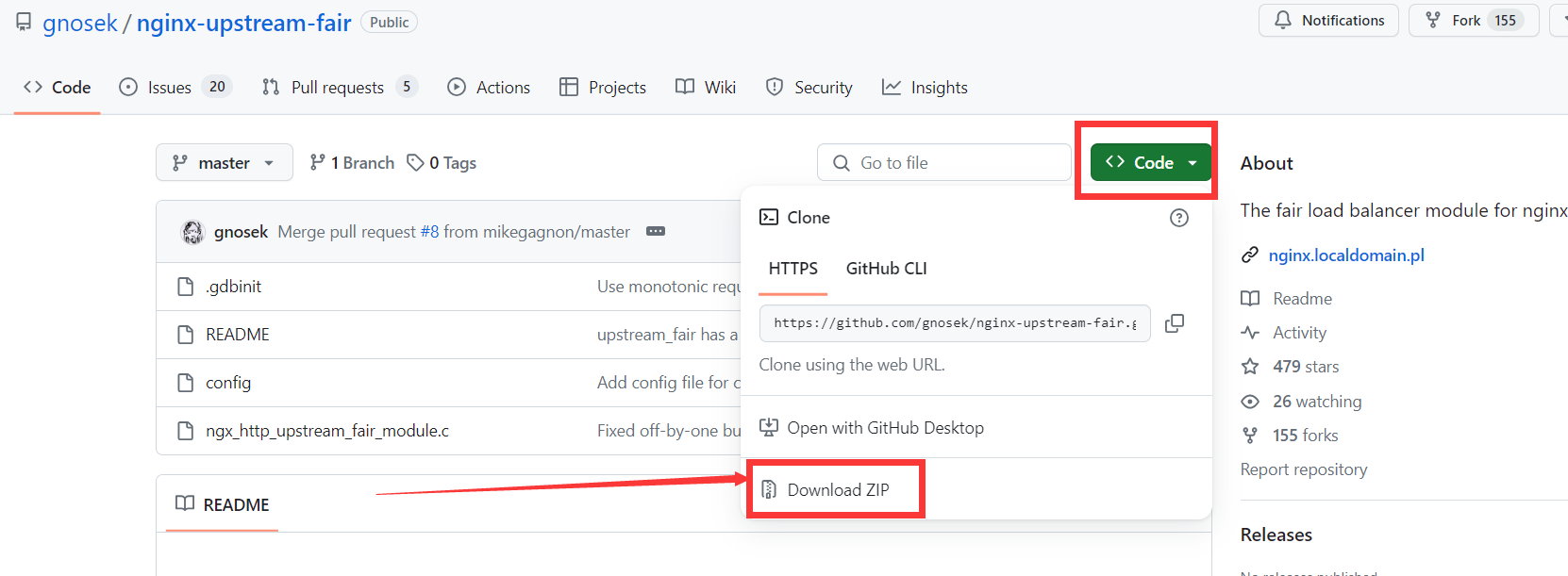The image size is (1568, 576).
Task: Fork this repository
Action: [1474, 21]
